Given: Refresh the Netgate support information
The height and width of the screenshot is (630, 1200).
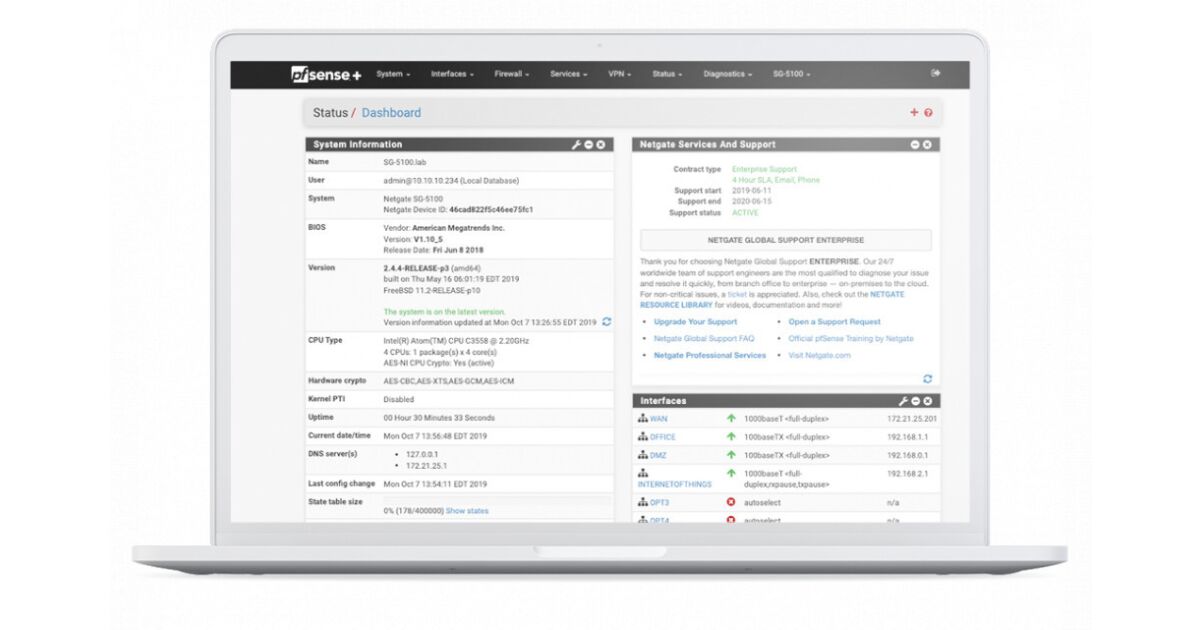Looking at the screenshot, I should [x=927, y=379].
